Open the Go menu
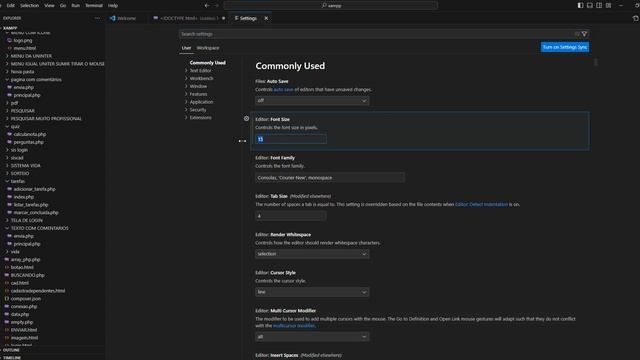 [63, 6]
